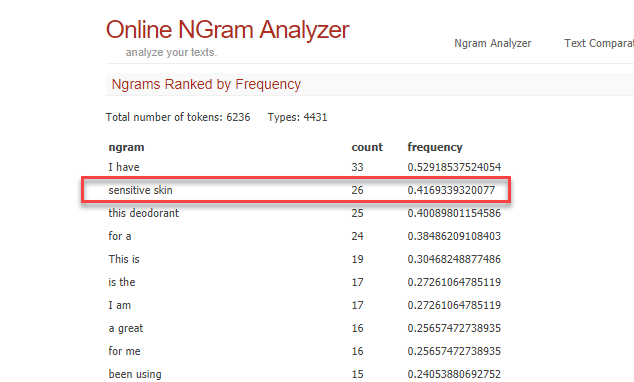Select the 'for me' ngram cell

click(124, 351)
